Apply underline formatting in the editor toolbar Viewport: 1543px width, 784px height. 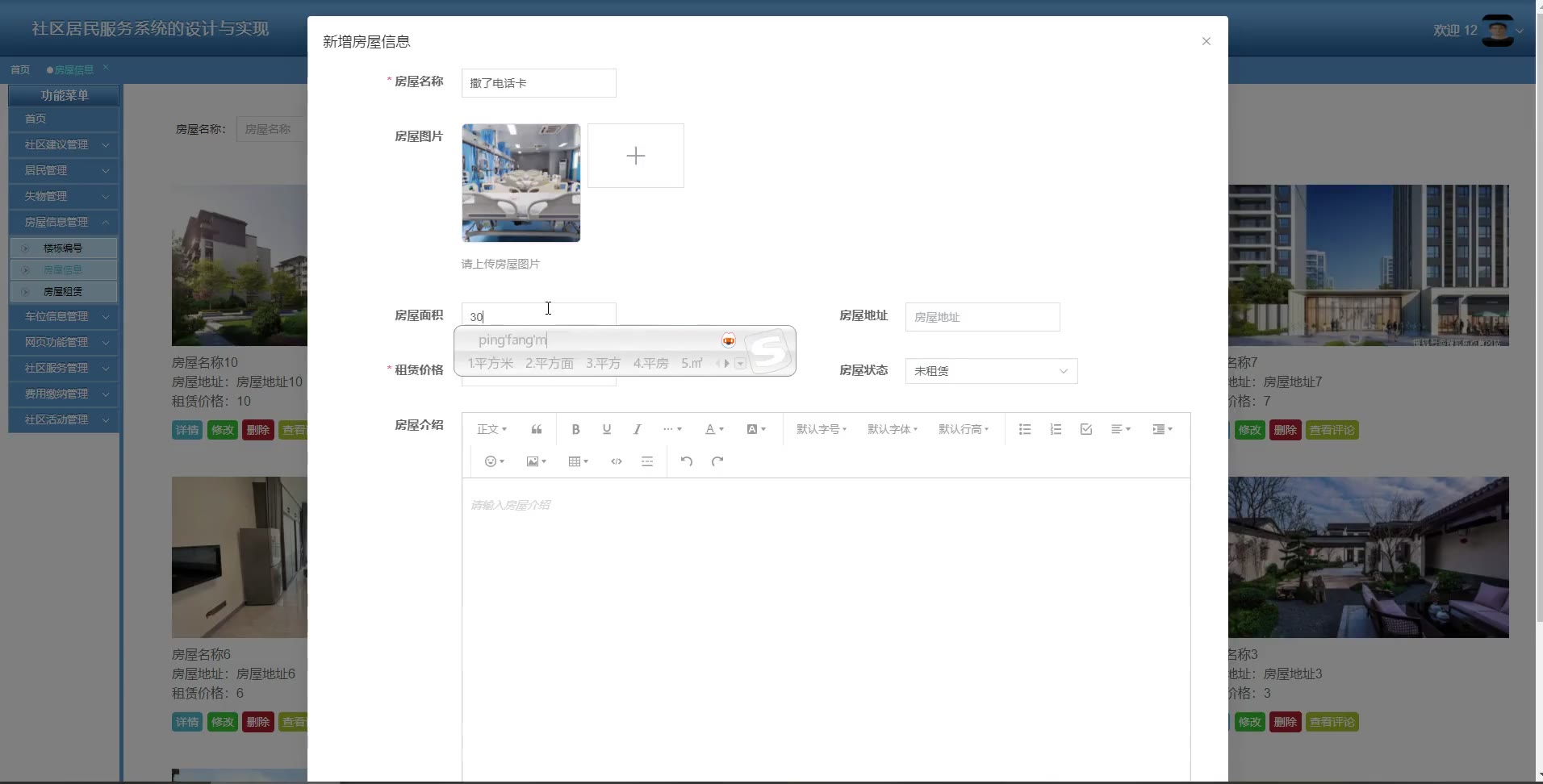[x=606, y=429]
